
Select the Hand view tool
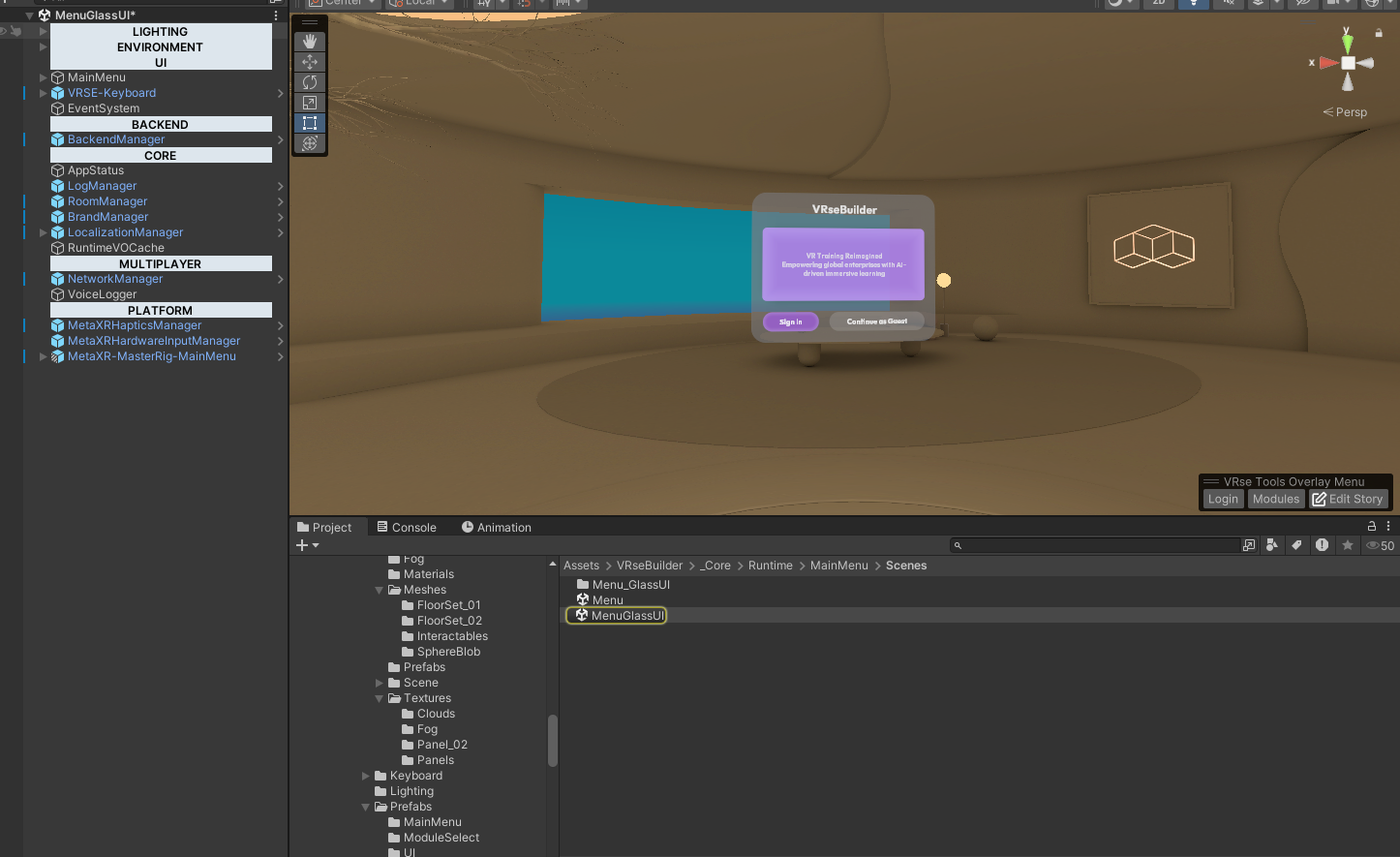click(310, 42)
